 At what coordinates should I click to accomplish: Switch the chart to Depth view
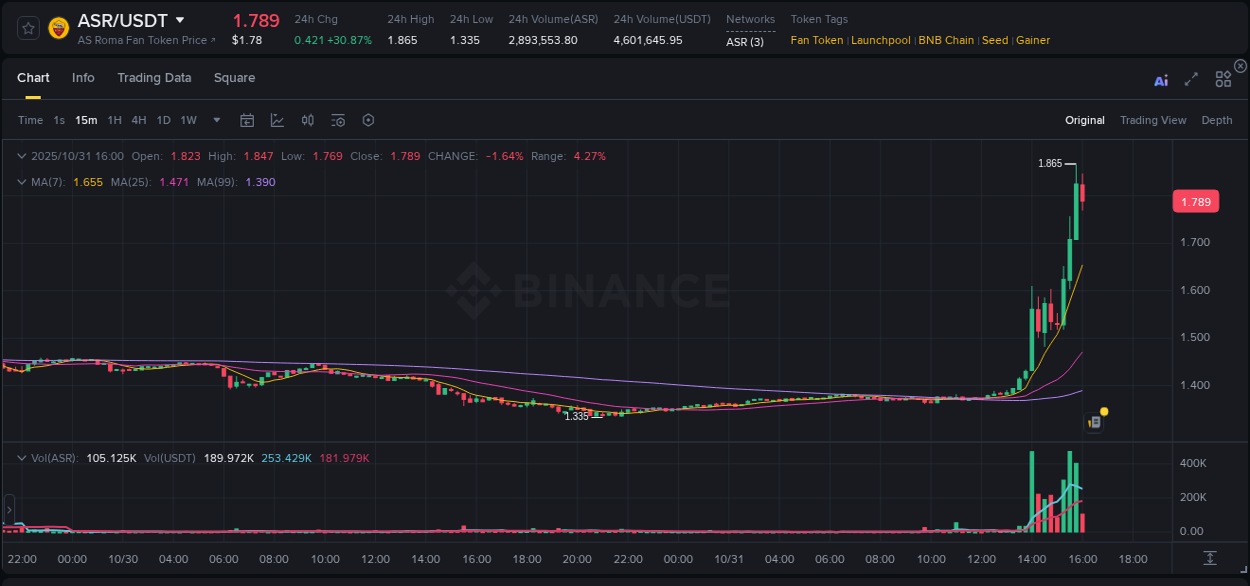click(1216, 119)
